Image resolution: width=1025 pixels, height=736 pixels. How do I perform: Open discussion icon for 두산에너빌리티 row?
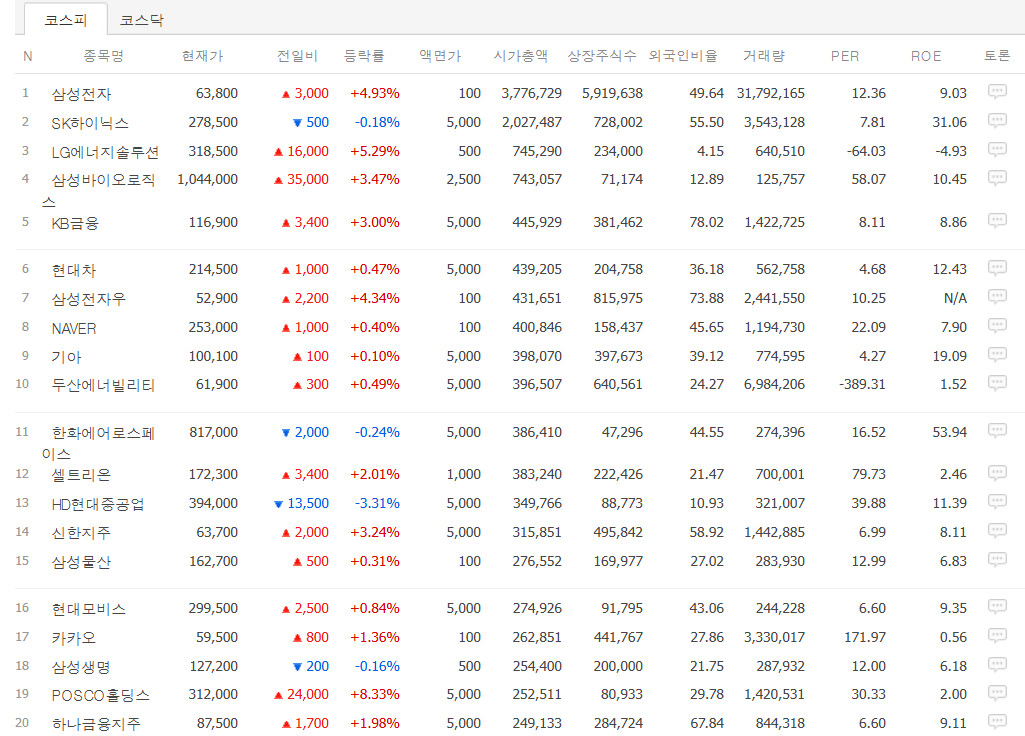click(997, 384)
